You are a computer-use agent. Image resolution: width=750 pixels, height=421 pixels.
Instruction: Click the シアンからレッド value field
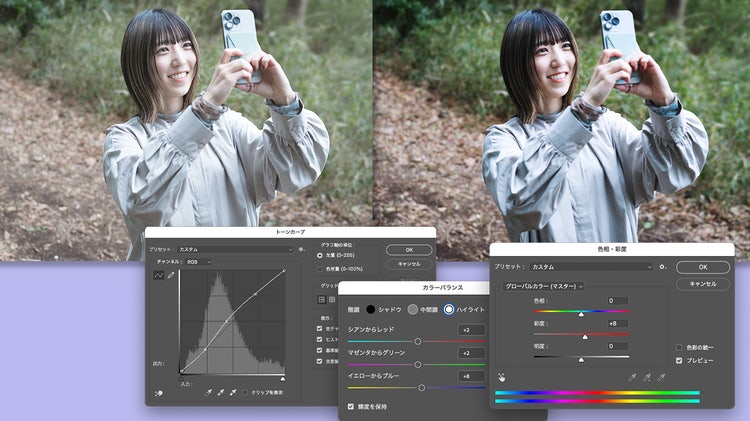click(x=471, y=330)
